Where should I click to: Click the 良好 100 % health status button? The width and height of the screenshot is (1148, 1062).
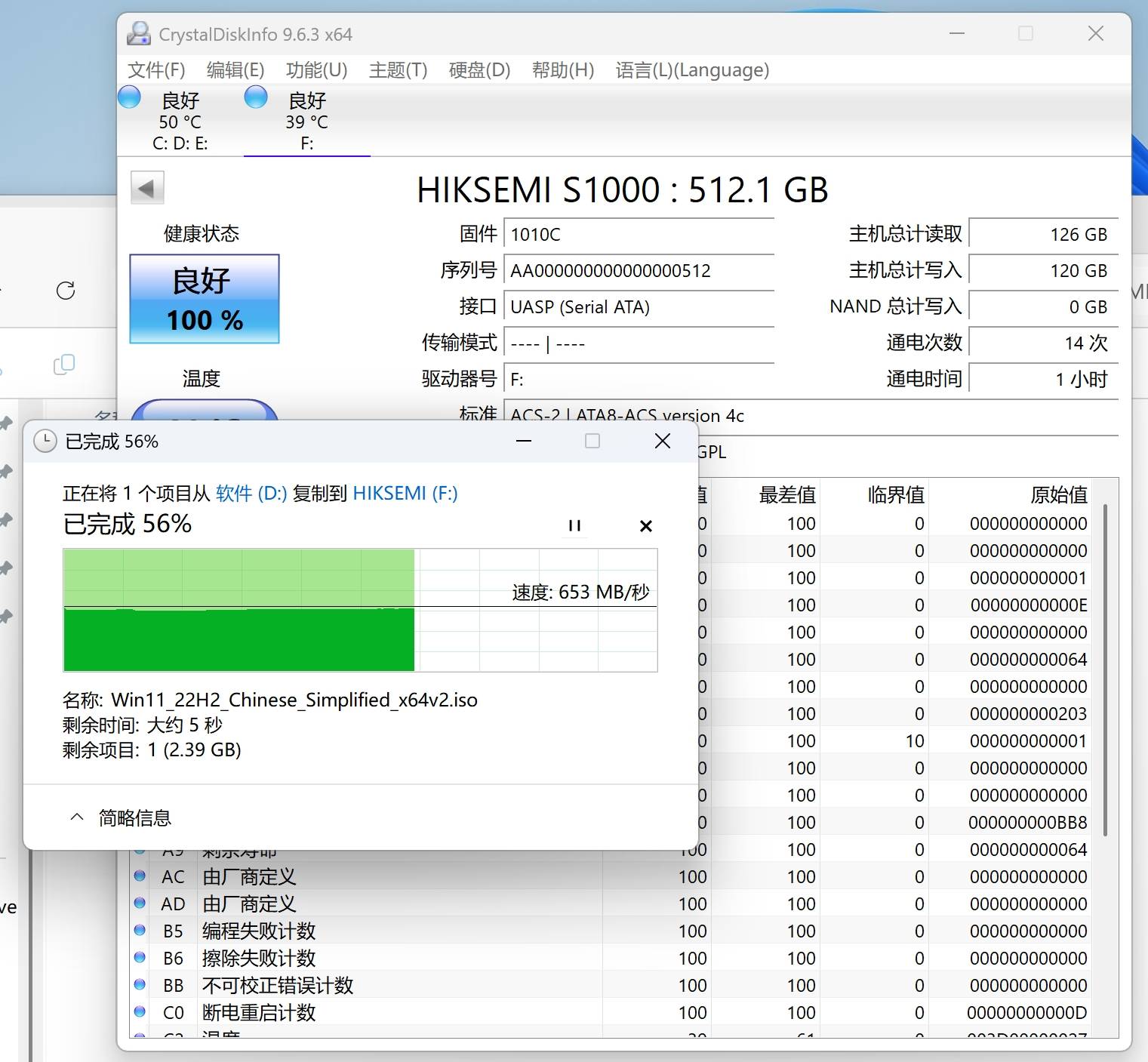tap(205, 299)
